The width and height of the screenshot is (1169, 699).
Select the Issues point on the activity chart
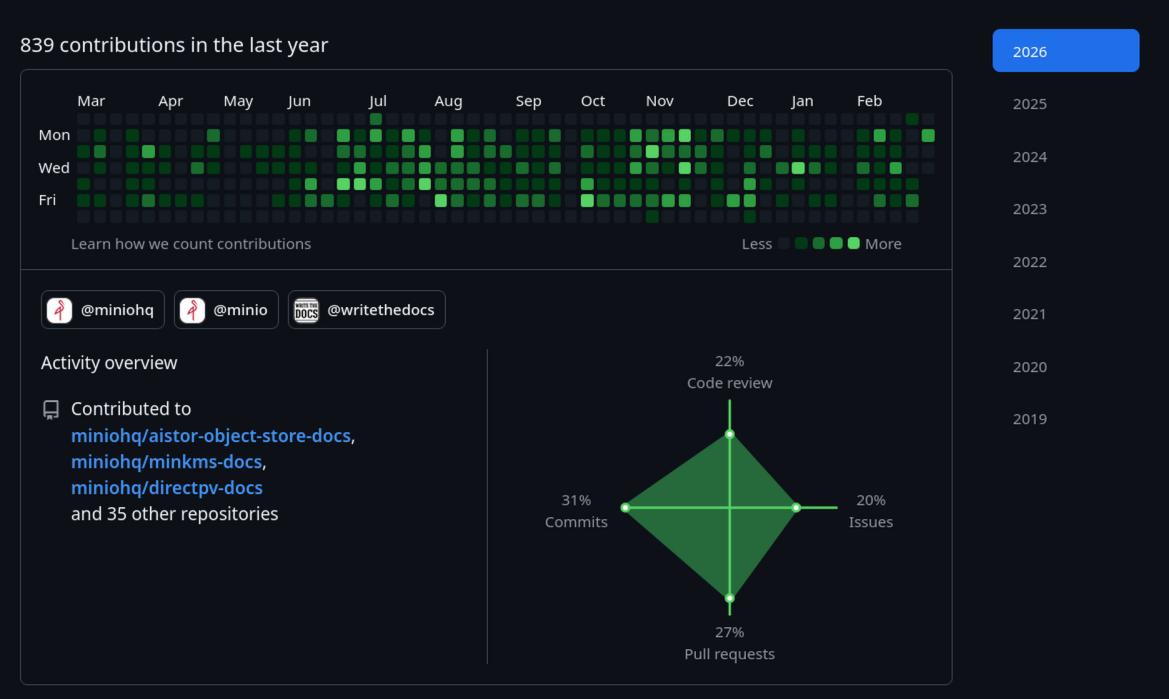[797, 506]
